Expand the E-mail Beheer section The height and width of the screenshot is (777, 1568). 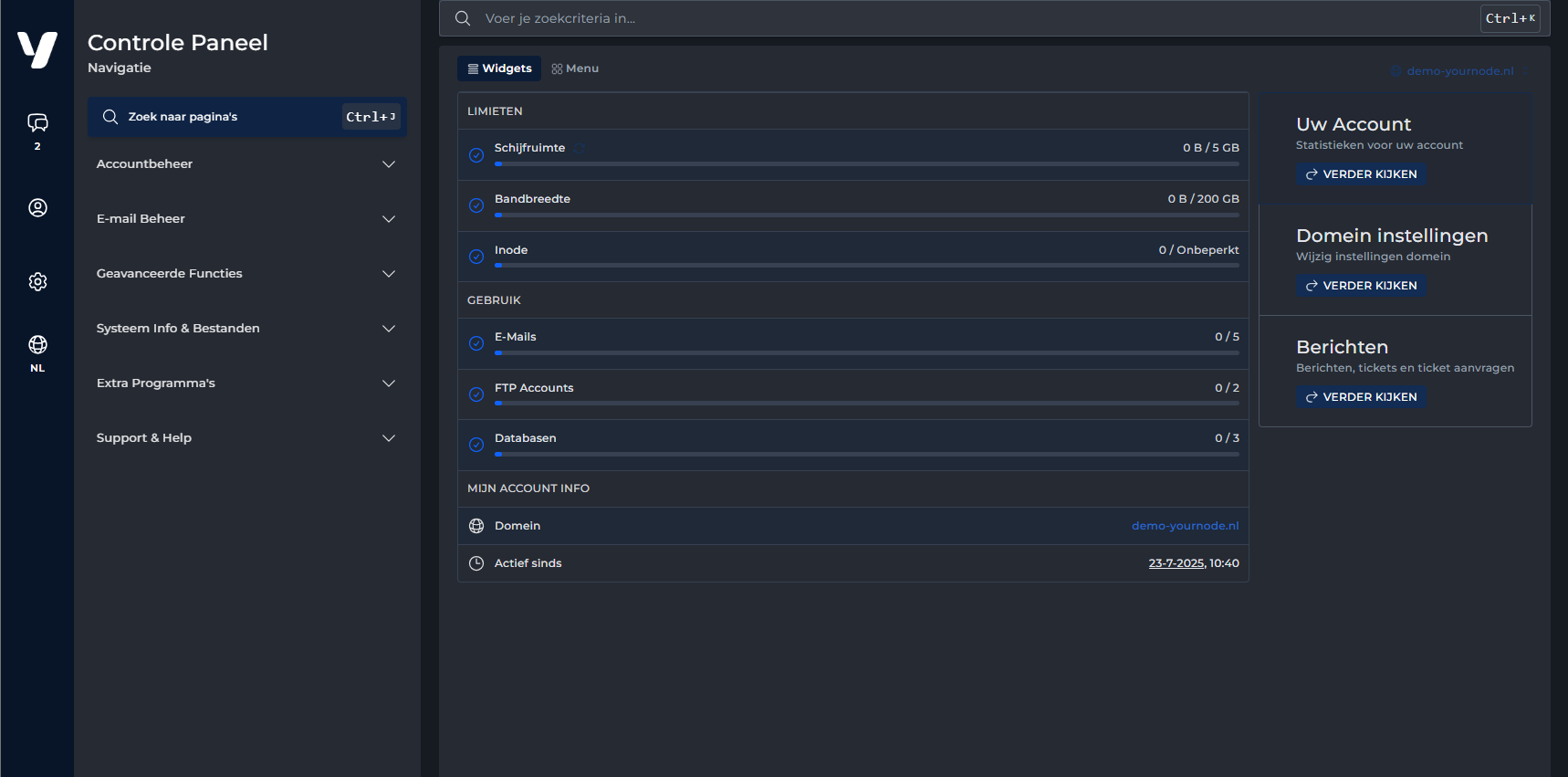coord(246,219)
